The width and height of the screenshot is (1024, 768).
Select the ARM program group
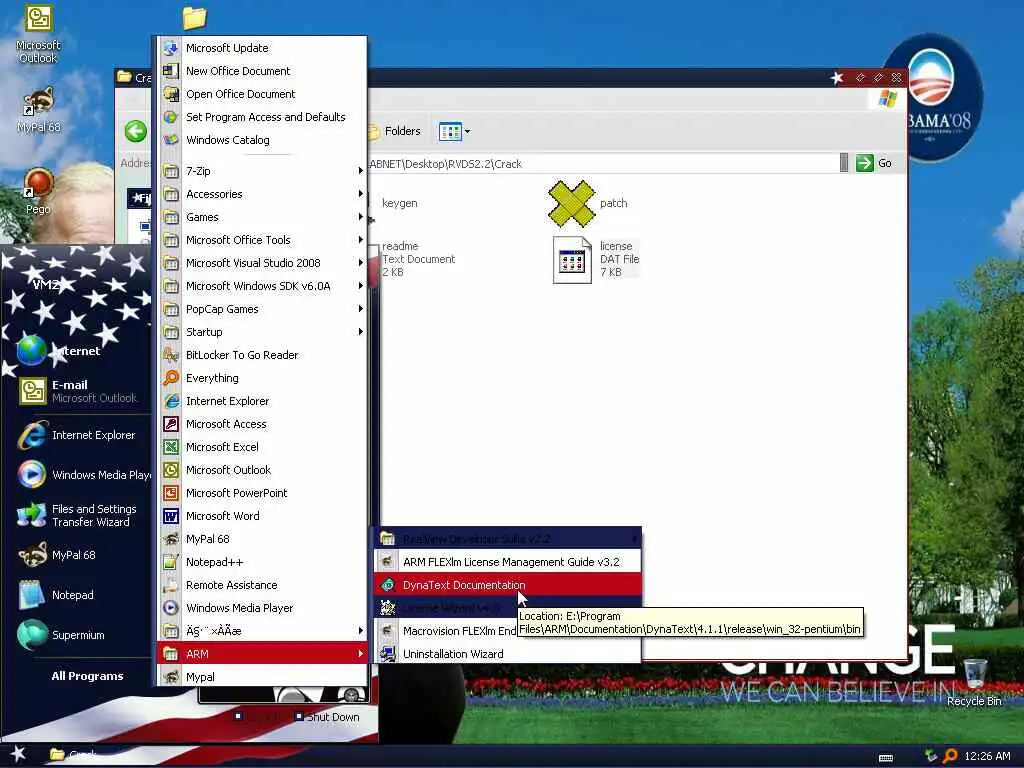point(262,654)
